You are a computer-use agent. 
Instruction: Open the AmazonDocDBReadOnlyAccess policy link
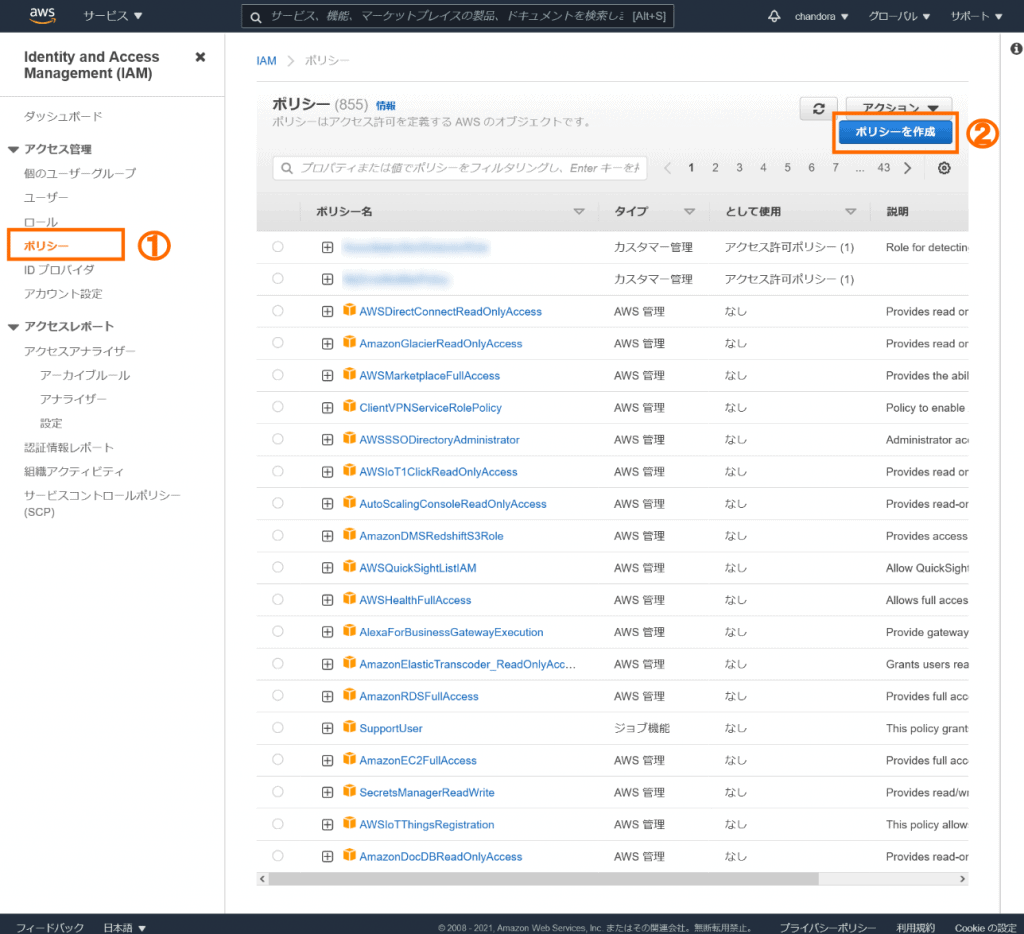[441, 856]
